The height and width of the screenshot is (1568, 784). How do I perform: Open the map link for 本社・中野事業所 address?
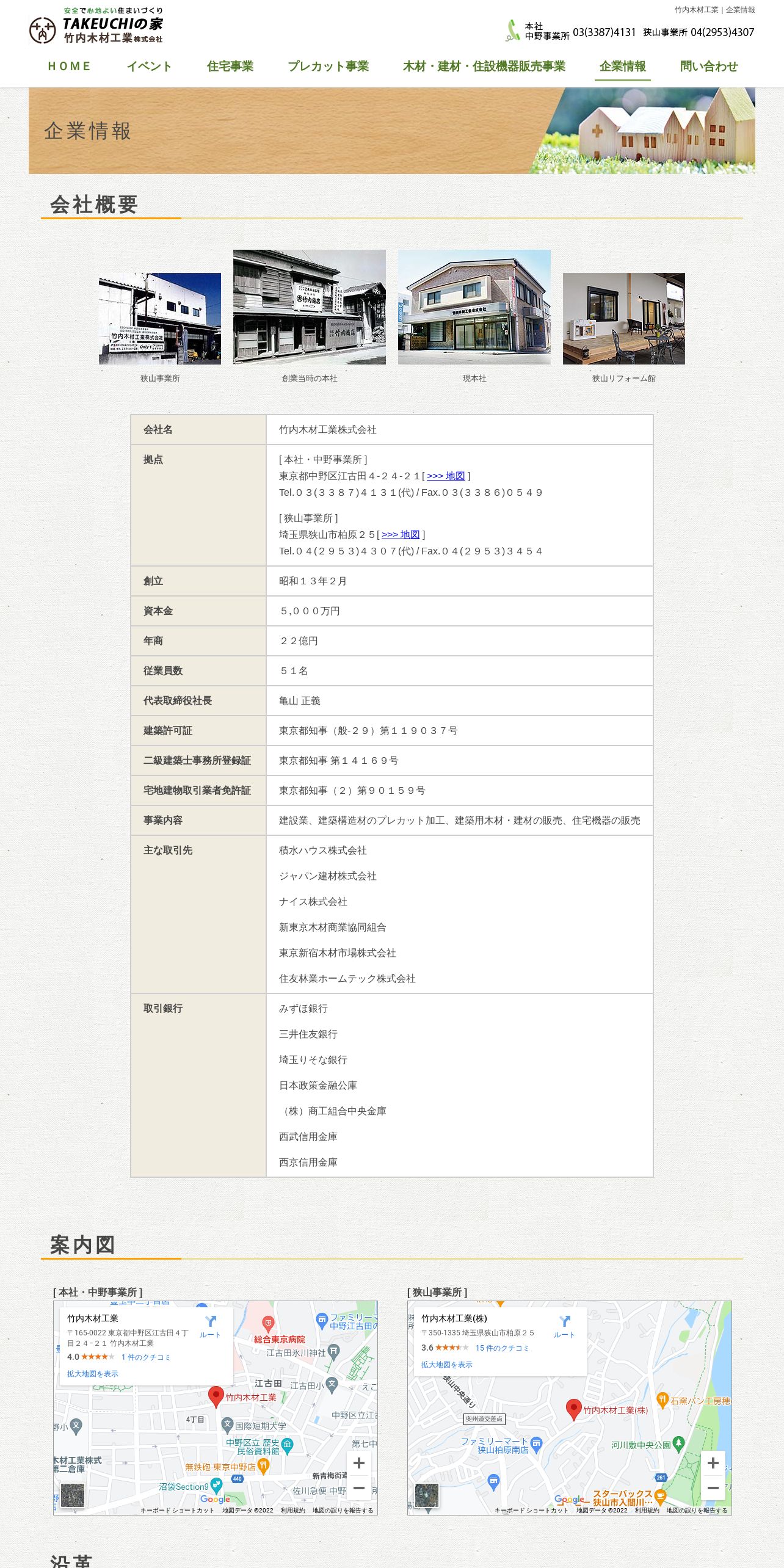(446, 476)
